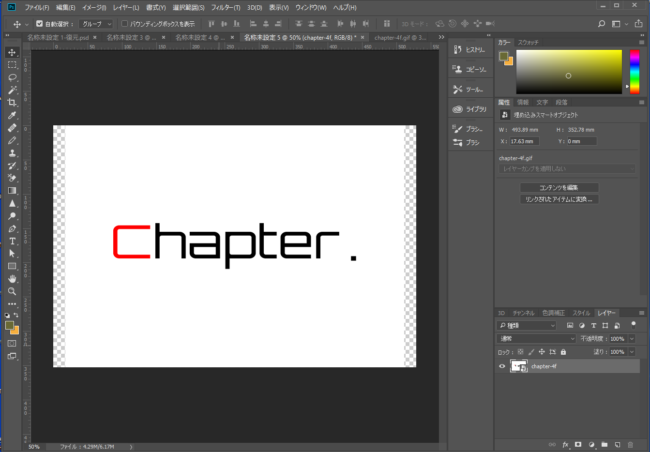Screen dimensions: 650x452
Task: Open the Layers panel options menu
Action: (x=641, y=313)
